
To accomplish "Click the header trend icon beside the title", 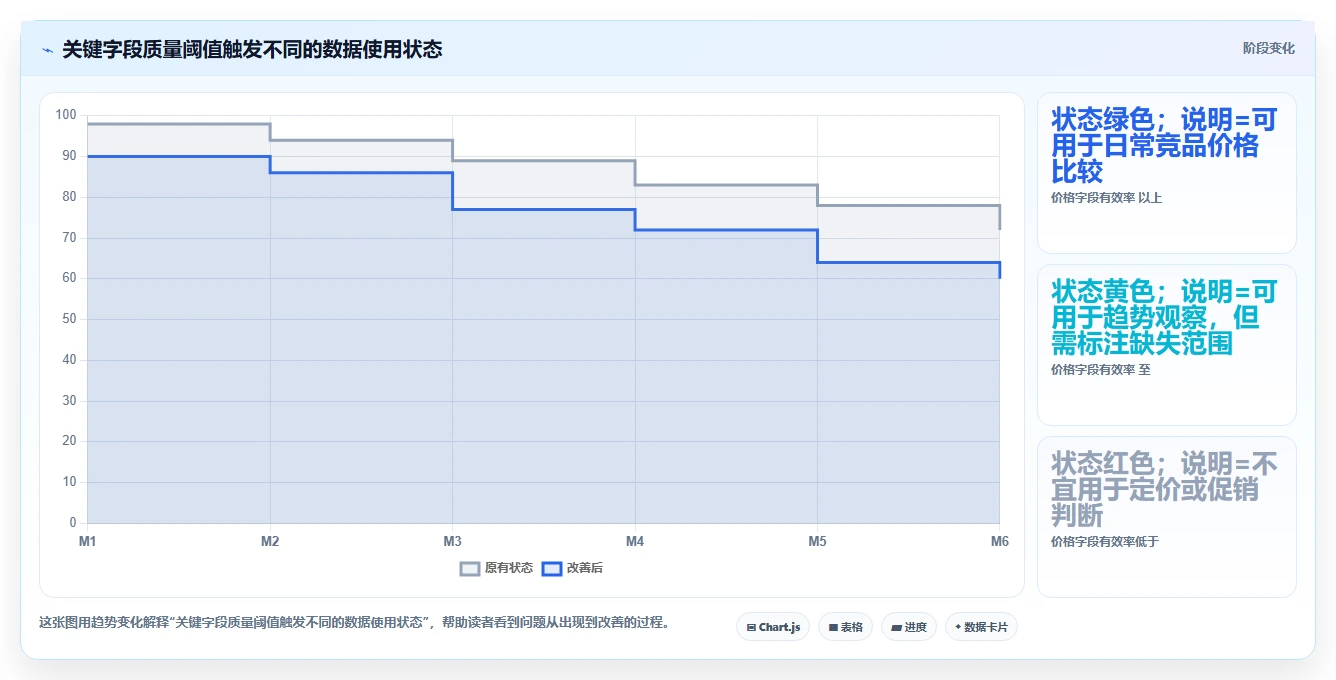I will (47, 49).
